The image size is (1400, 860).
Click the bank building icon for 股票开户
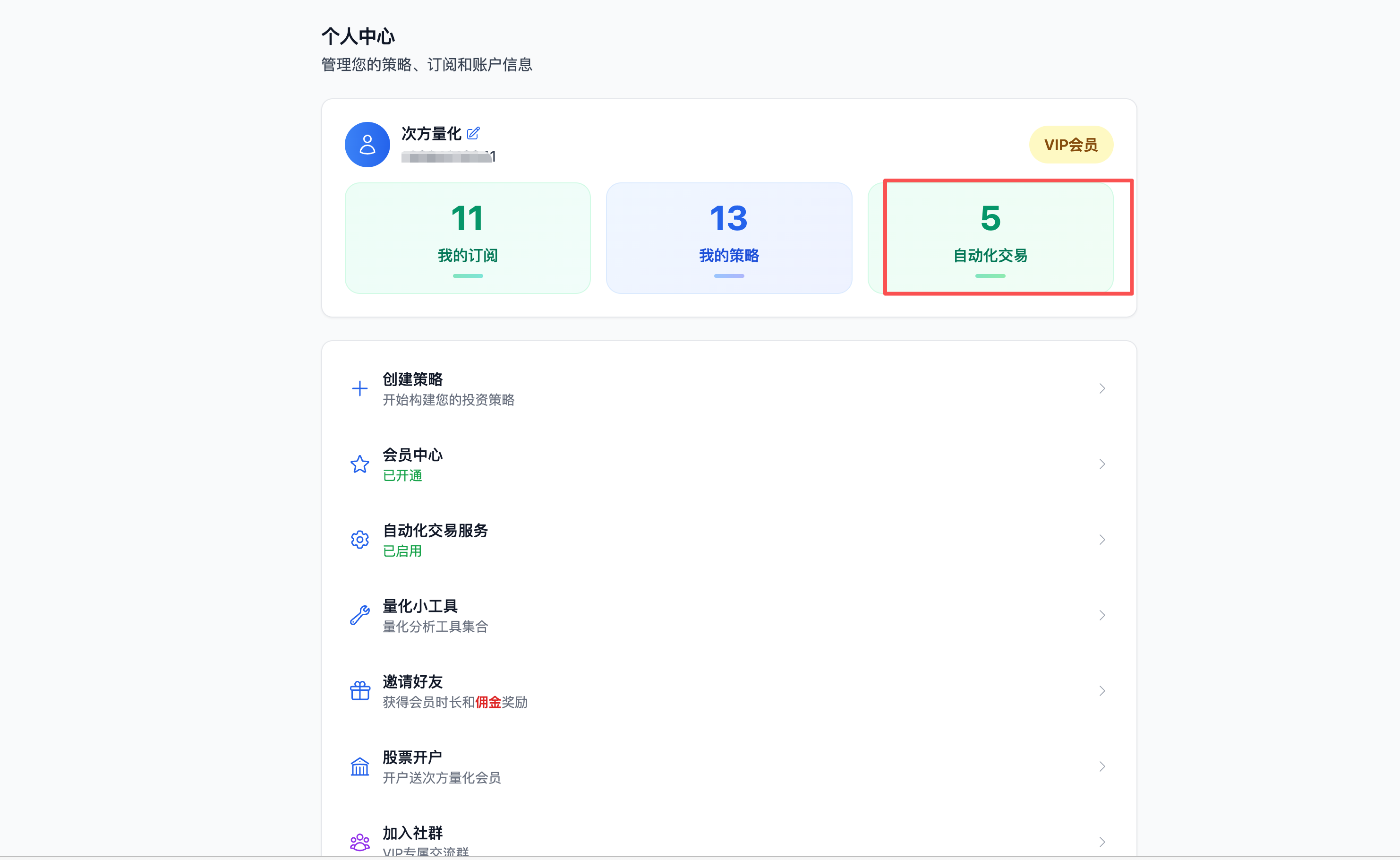pyautogui.click(x=360, y=766)
